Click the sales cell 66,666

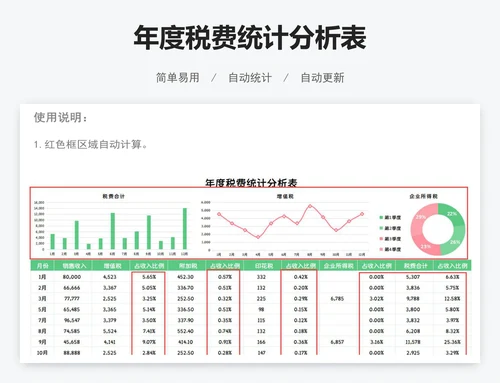pyautogui.click(x=72, y=288)
